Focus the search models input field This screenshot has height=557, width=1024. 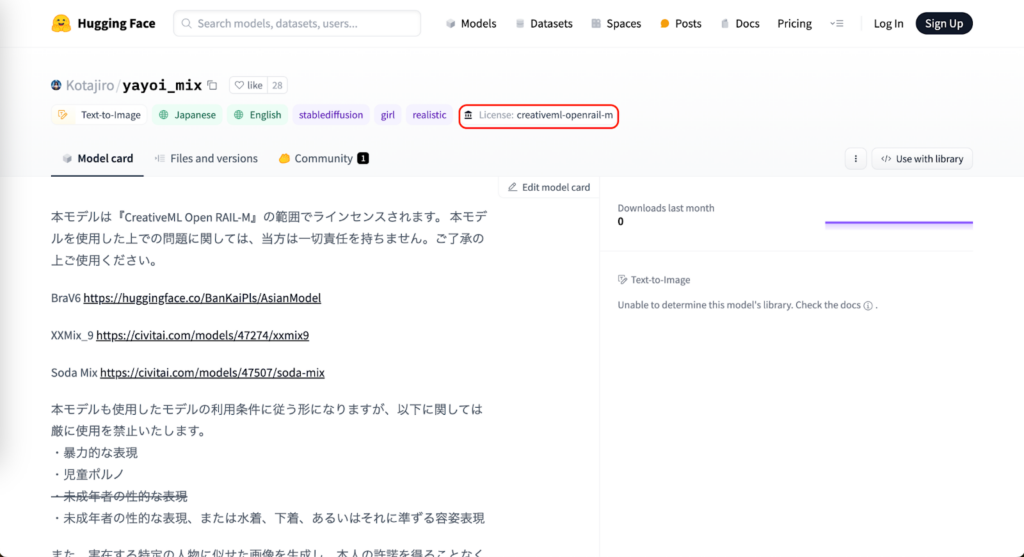point(297,24)
